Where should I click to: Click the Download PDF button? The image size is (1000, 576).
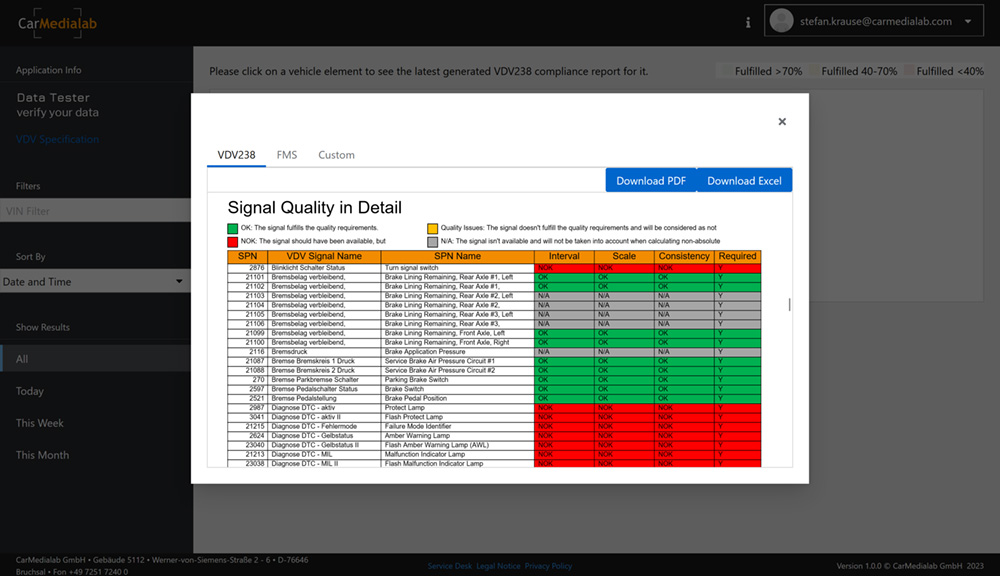click(651, 181)
